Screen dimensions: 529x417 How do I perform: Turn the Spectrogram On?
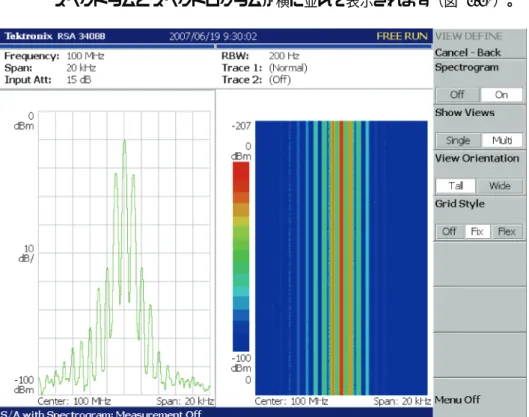point(501,94)
